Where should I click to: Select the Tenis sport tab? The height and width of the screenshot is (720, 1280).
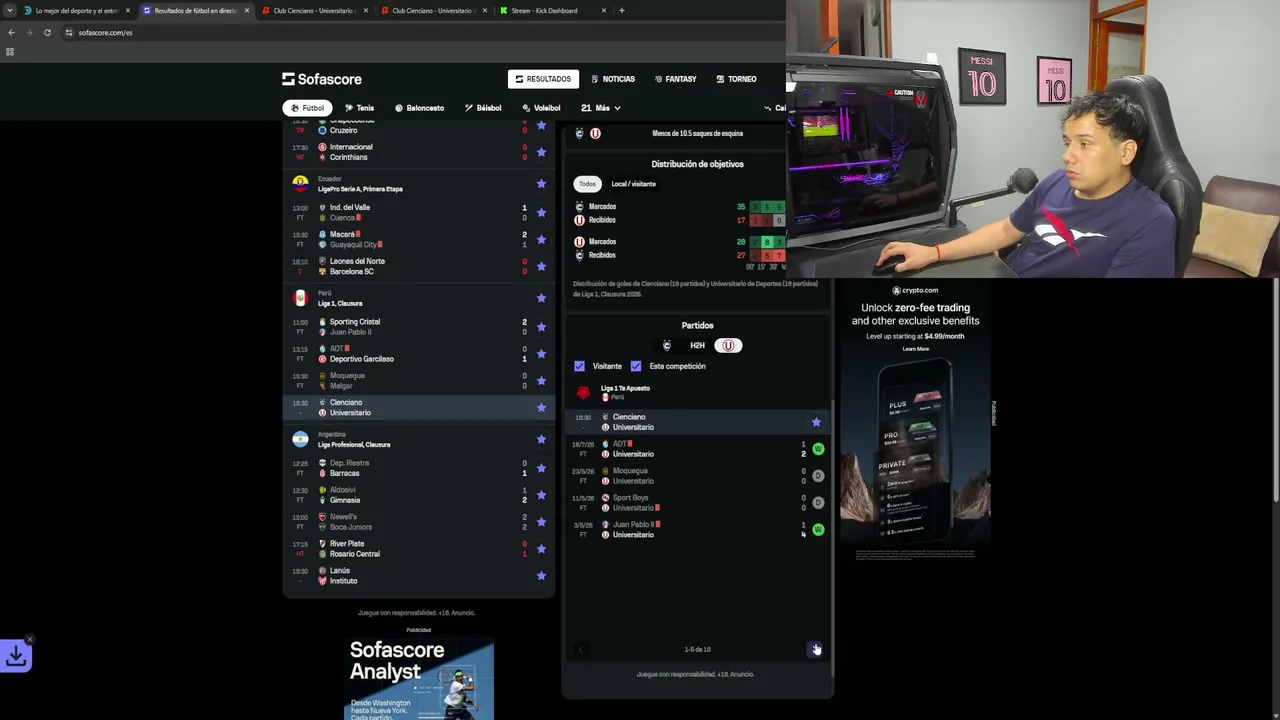[x=359, y=108]
